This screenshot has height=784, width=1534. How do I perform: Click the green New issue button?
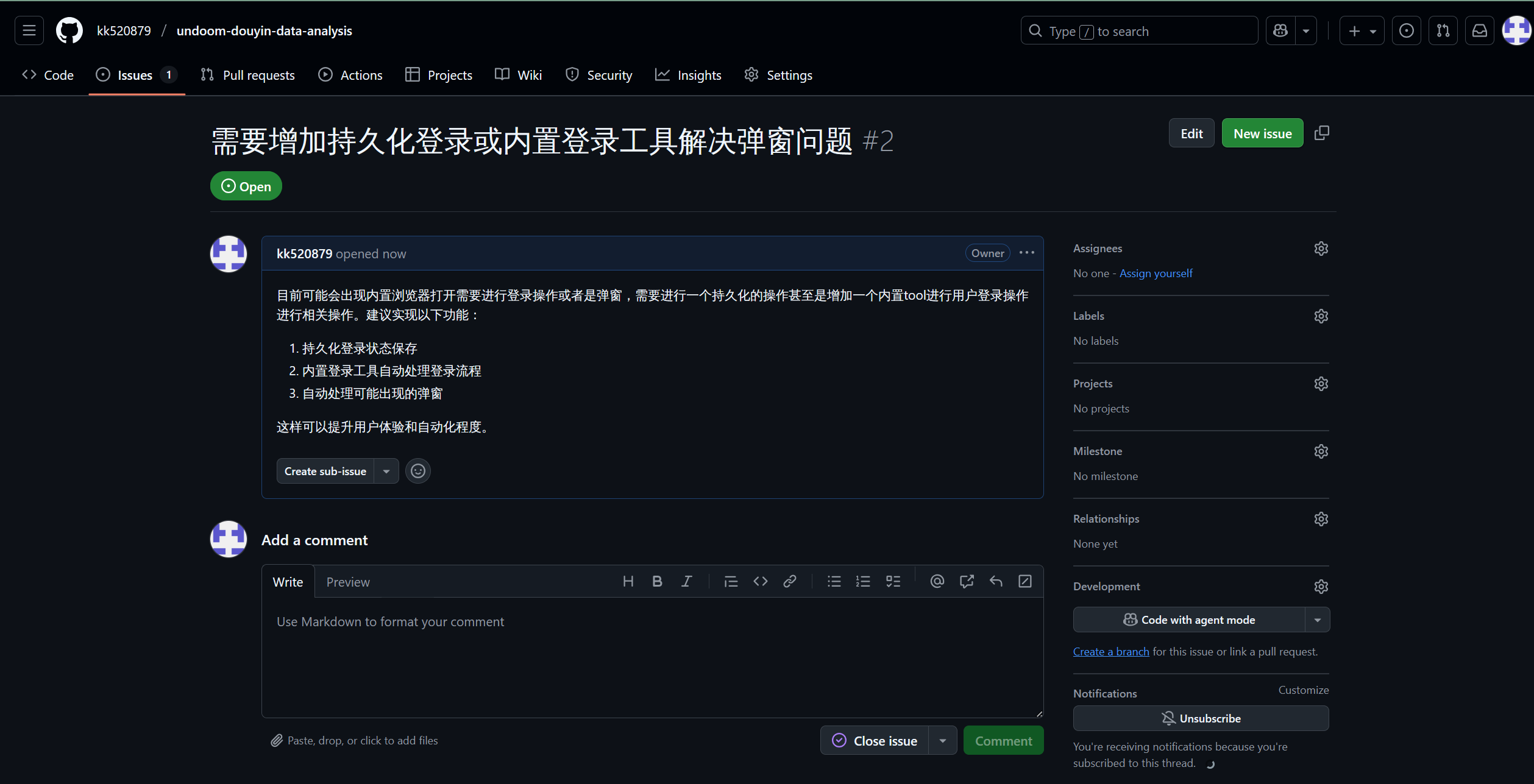1262,133
